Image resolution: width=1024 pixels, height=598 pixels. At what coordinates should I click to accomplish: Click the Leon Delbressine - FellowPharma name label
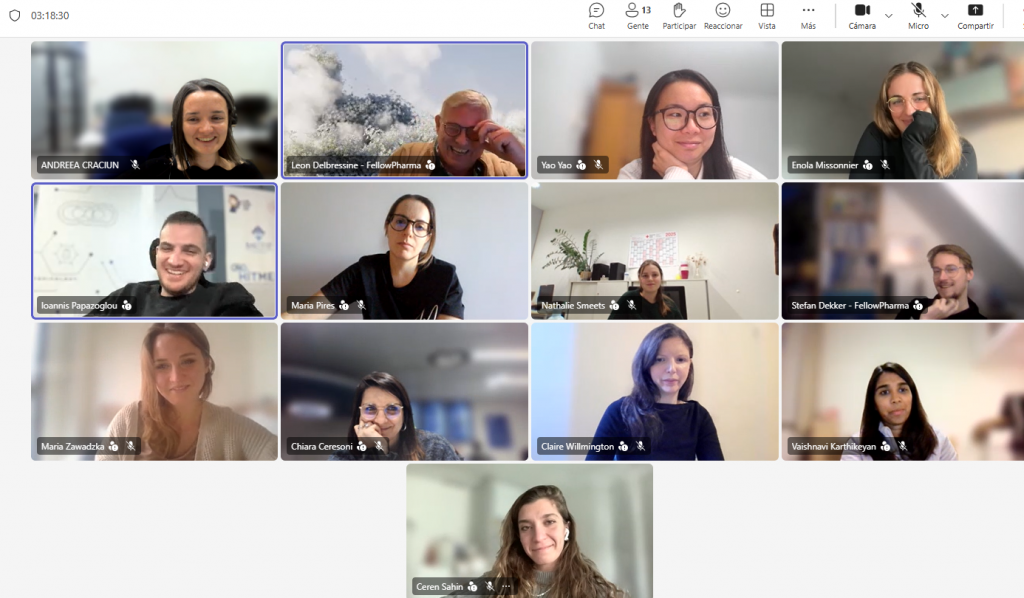[x=355, y=165]
